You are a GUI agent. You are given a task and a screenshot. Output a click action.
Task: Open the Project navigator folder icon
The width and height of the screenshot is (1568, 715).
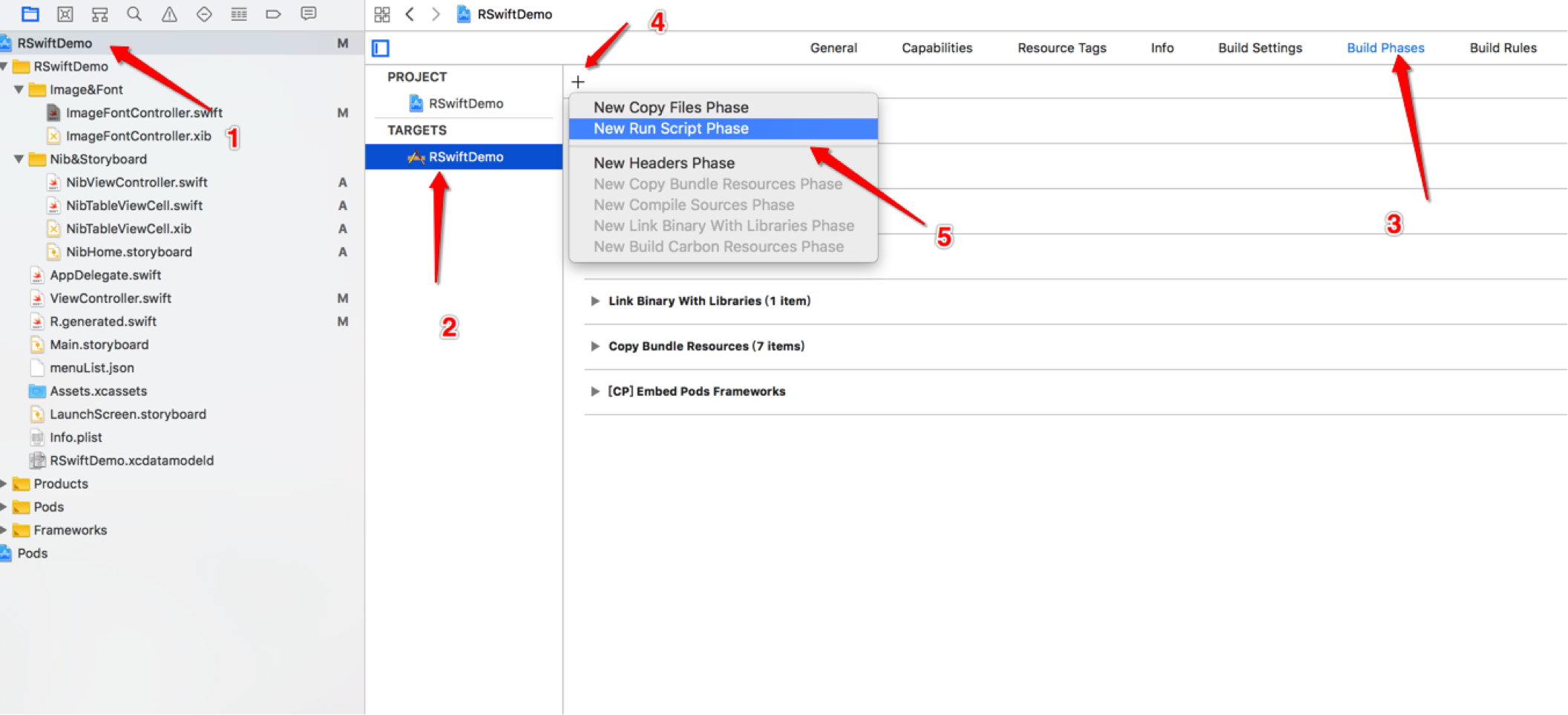pos(30,13)
